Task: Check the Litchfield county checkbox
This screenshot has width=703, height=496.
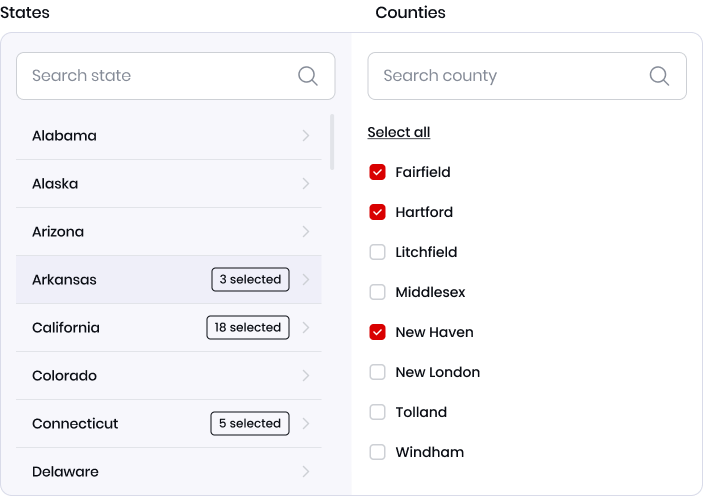Action: pos(378,252)
